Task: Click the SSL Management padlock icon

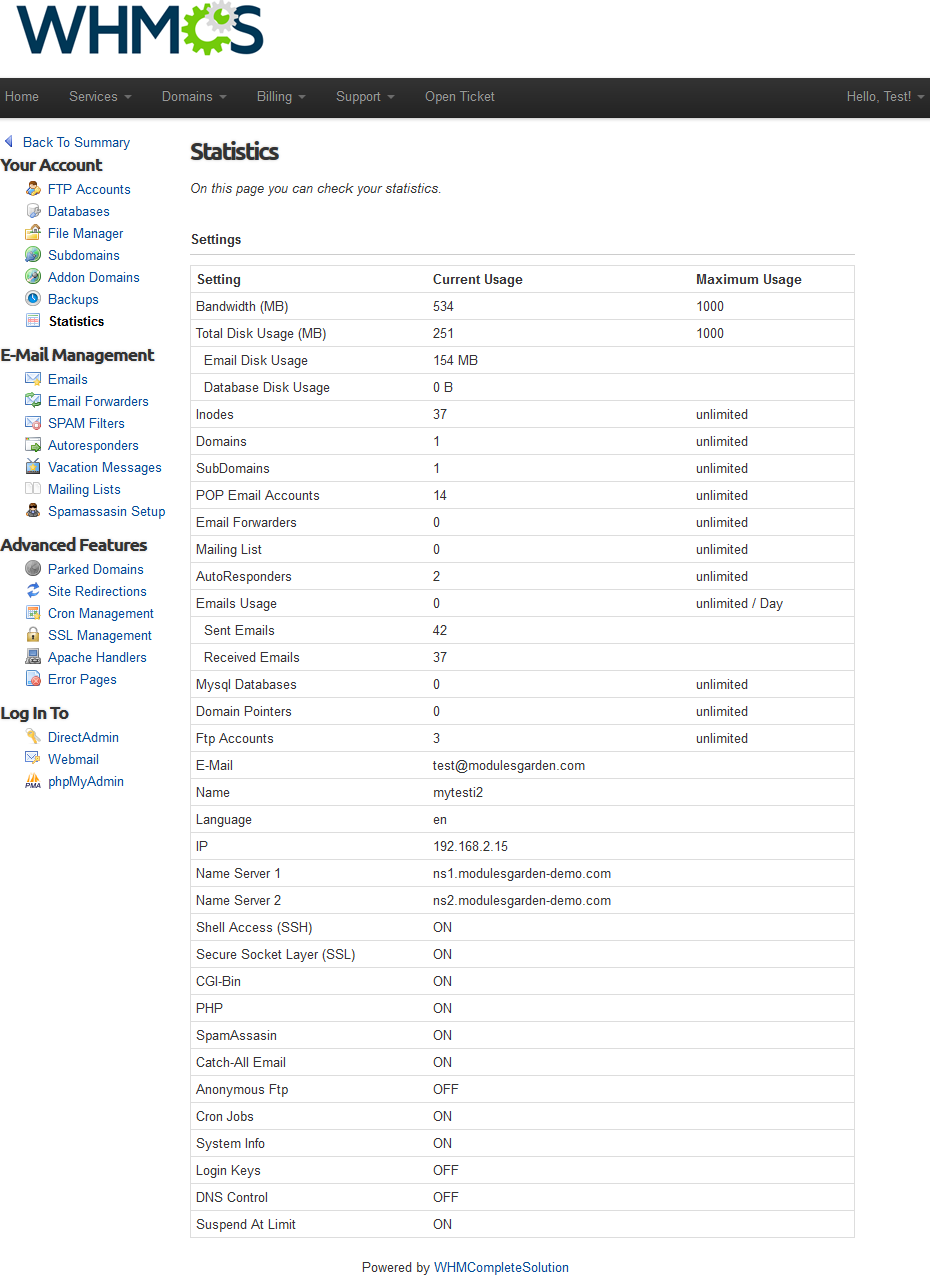Action: [33, 635]
